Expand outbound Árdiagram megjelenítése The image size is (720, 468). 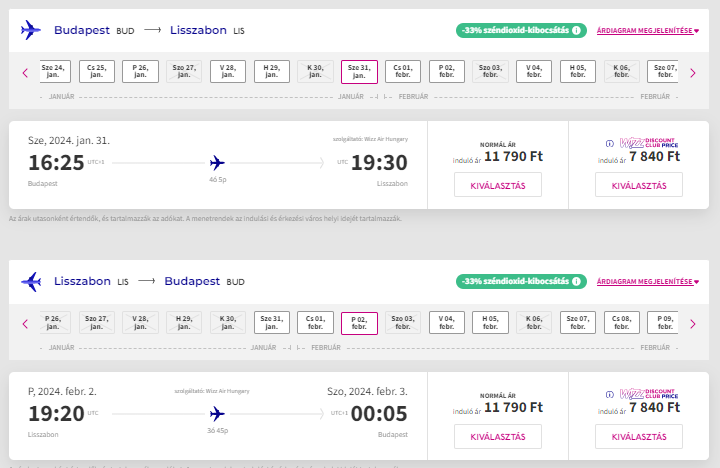point(646,31)
